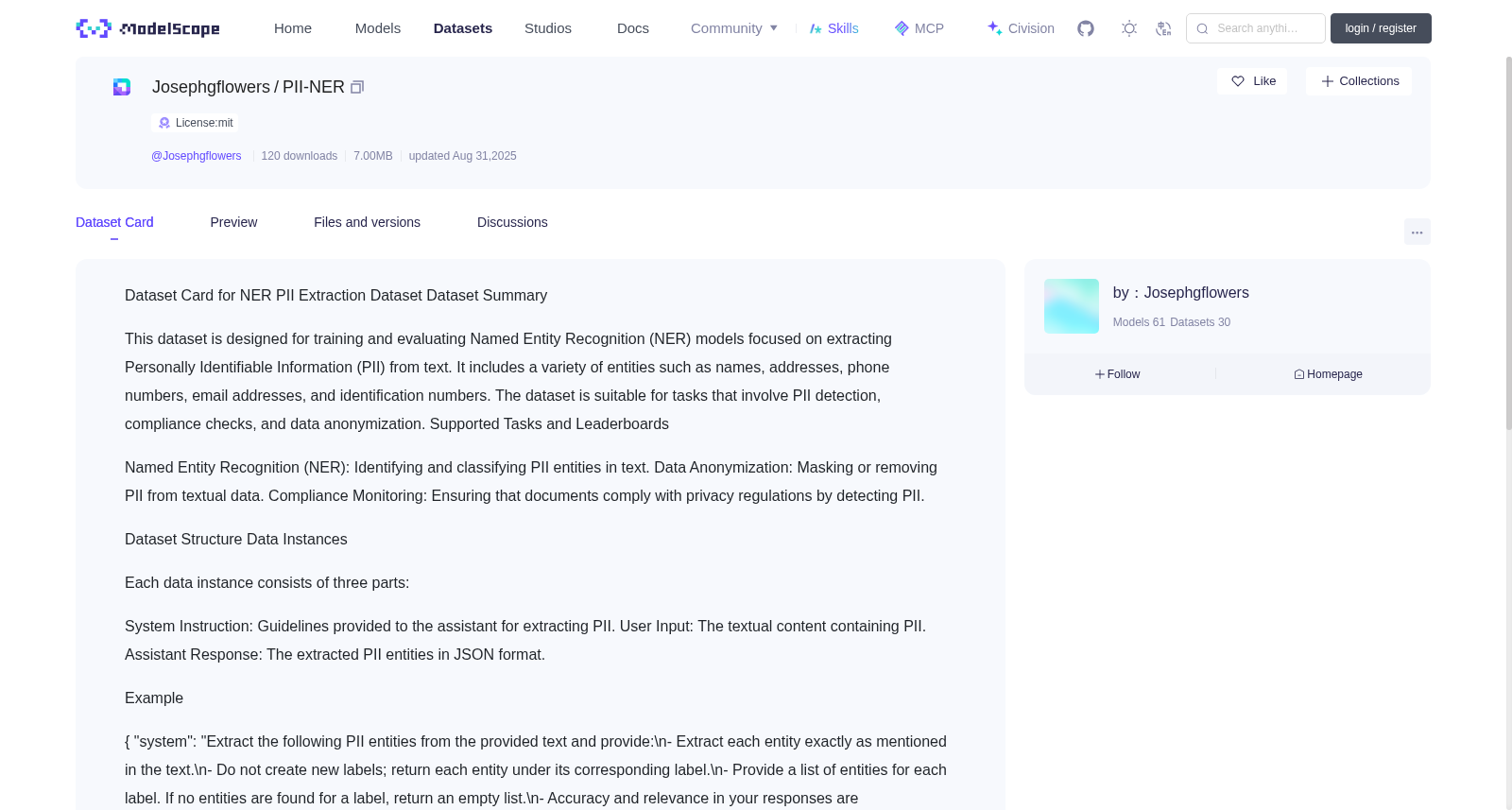Open the Models menu item
This screenshot has width=1512, height=810.
click(x=378, y=28)
